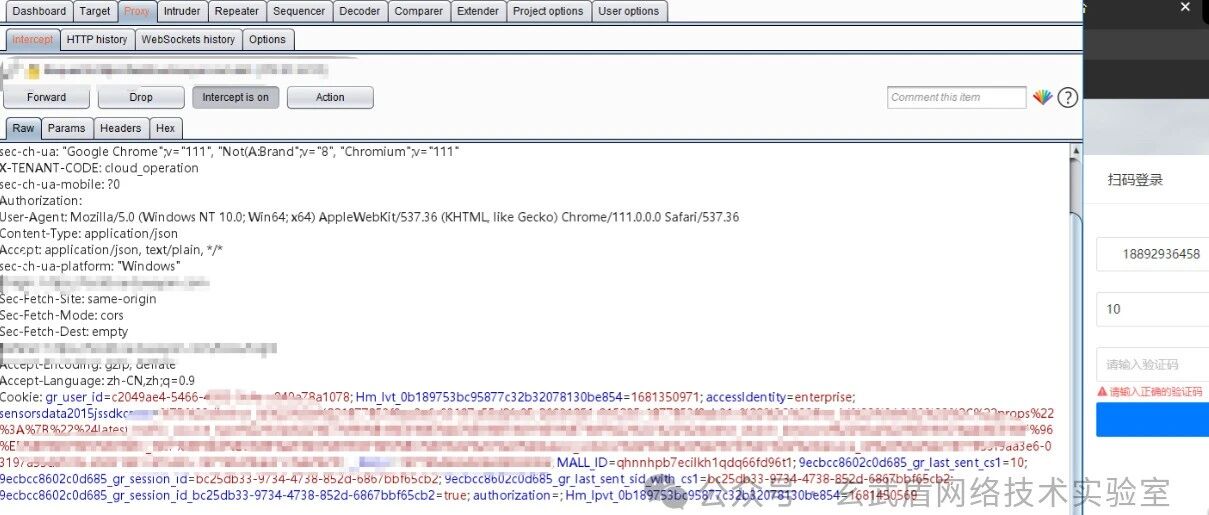Click the Authorization: header line
This screenshot has height=515, width=1209.
(41, 200)
